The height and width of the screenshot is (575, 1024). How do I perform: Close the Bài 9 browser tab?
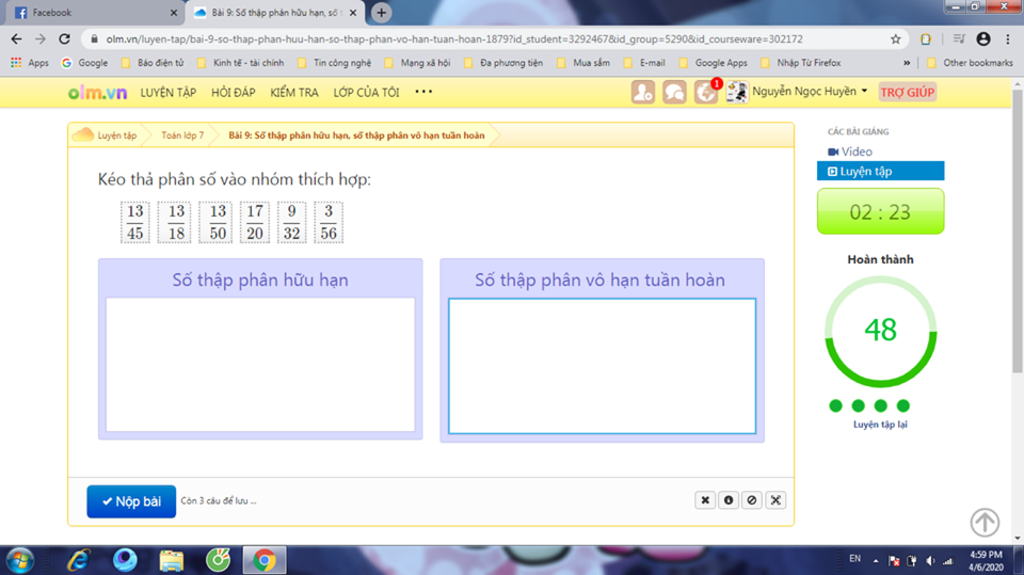pos(353,12)
